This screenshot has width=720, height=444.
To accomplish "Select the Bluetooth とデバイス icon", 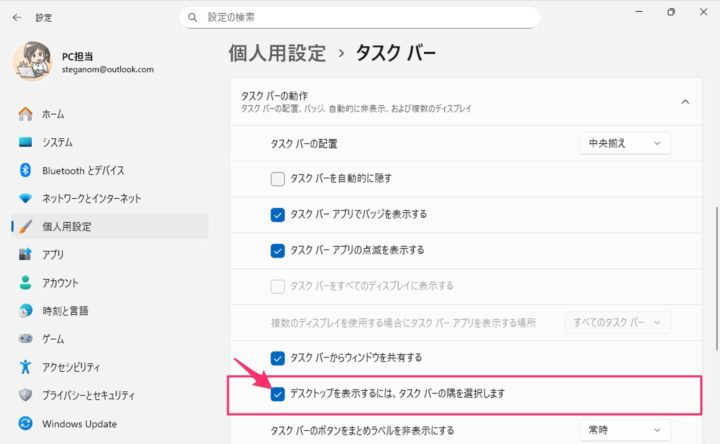I will click(x=25, y=171).
